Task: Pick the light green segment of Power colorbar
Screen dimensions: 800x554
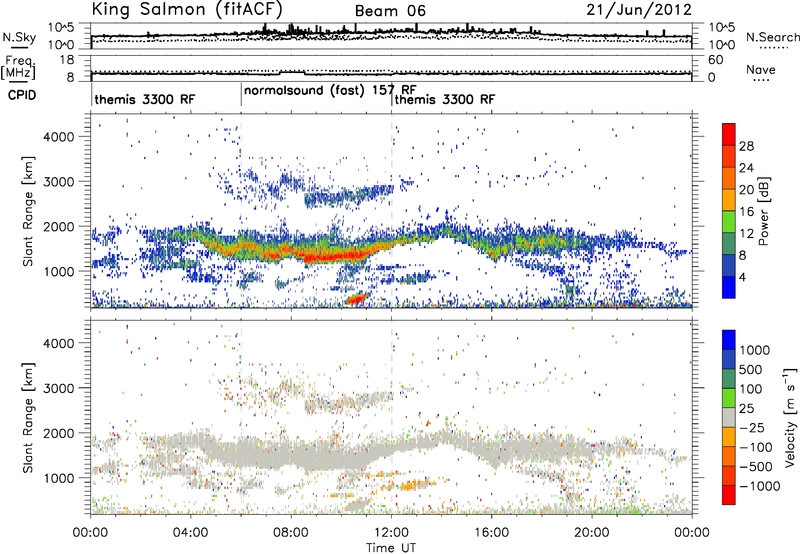Action: point(729,222)
